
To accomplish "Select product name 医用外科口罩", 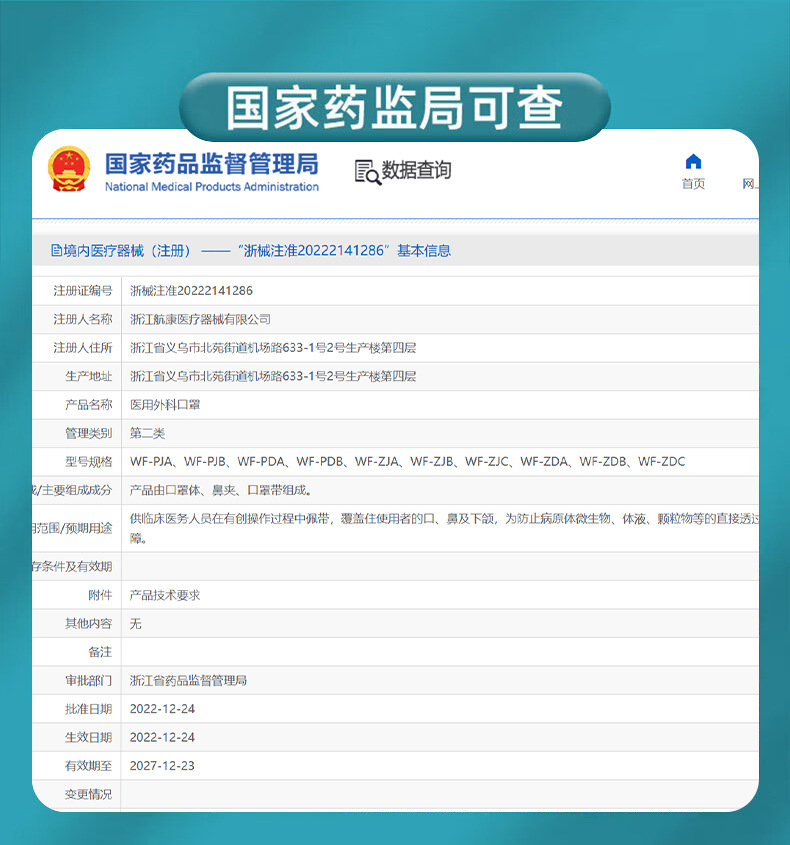I will 165,405.
